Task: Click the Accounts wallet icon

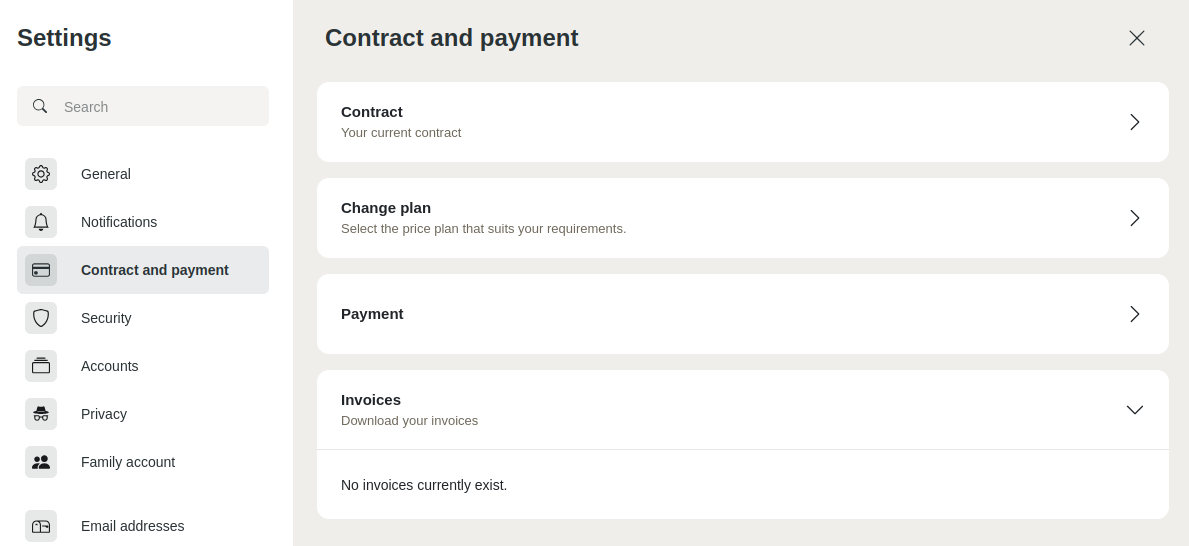Action: pos(41,366)
